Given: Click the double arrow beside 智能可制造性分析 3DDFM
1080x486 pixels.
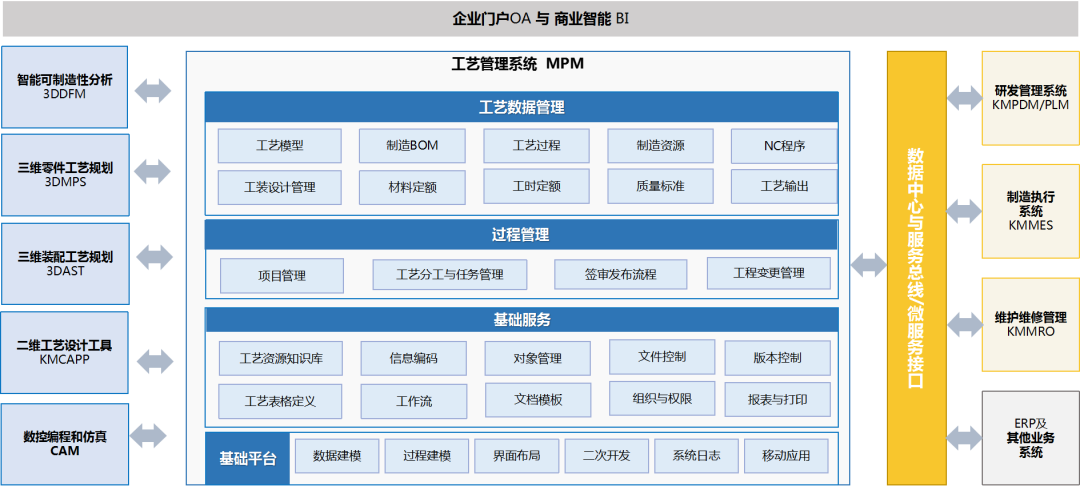Looking at the screenshot, I should point(153,90).
